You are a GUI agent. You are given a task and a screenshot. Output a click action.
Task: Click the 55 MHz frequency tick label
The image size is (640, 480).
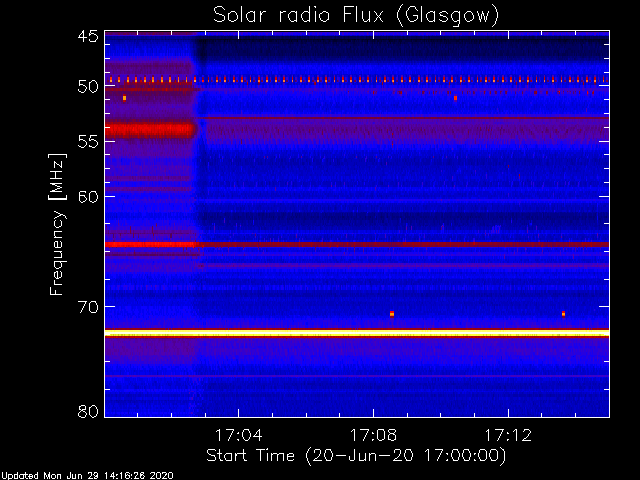[88, 142]
